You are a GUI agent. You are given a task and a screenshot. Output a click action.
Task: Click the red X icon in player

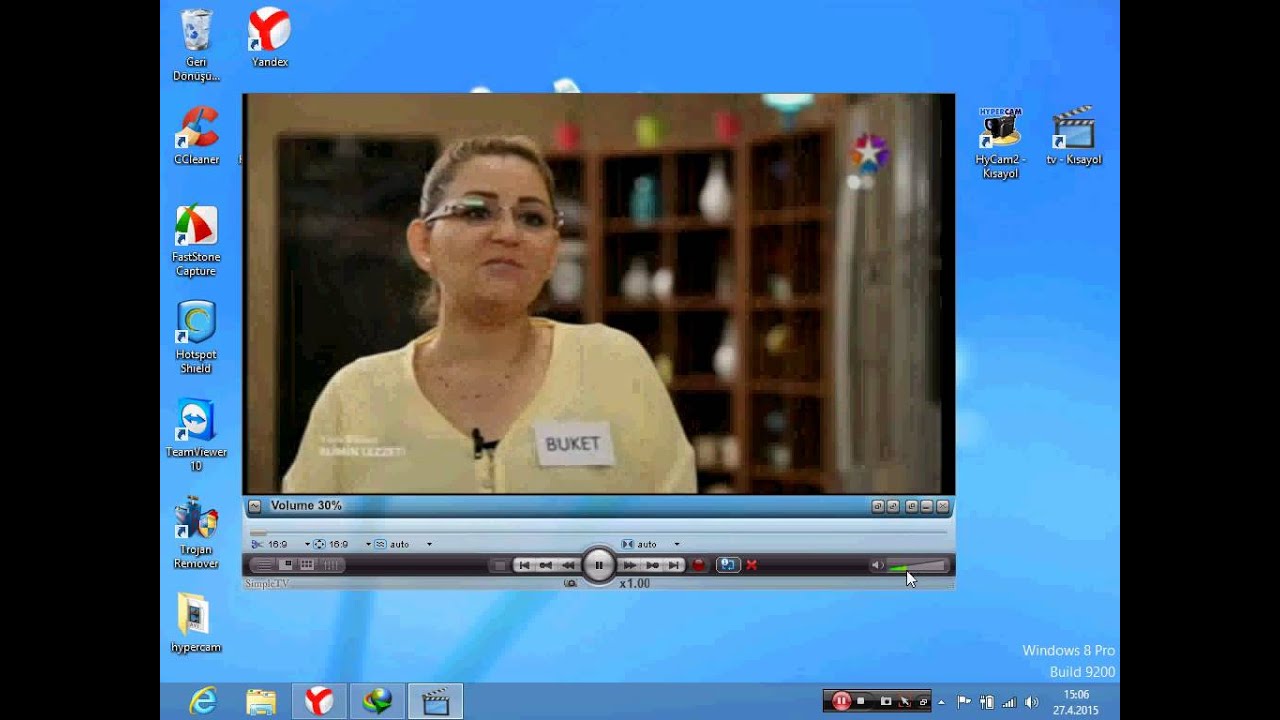click(x=752, y=565)
